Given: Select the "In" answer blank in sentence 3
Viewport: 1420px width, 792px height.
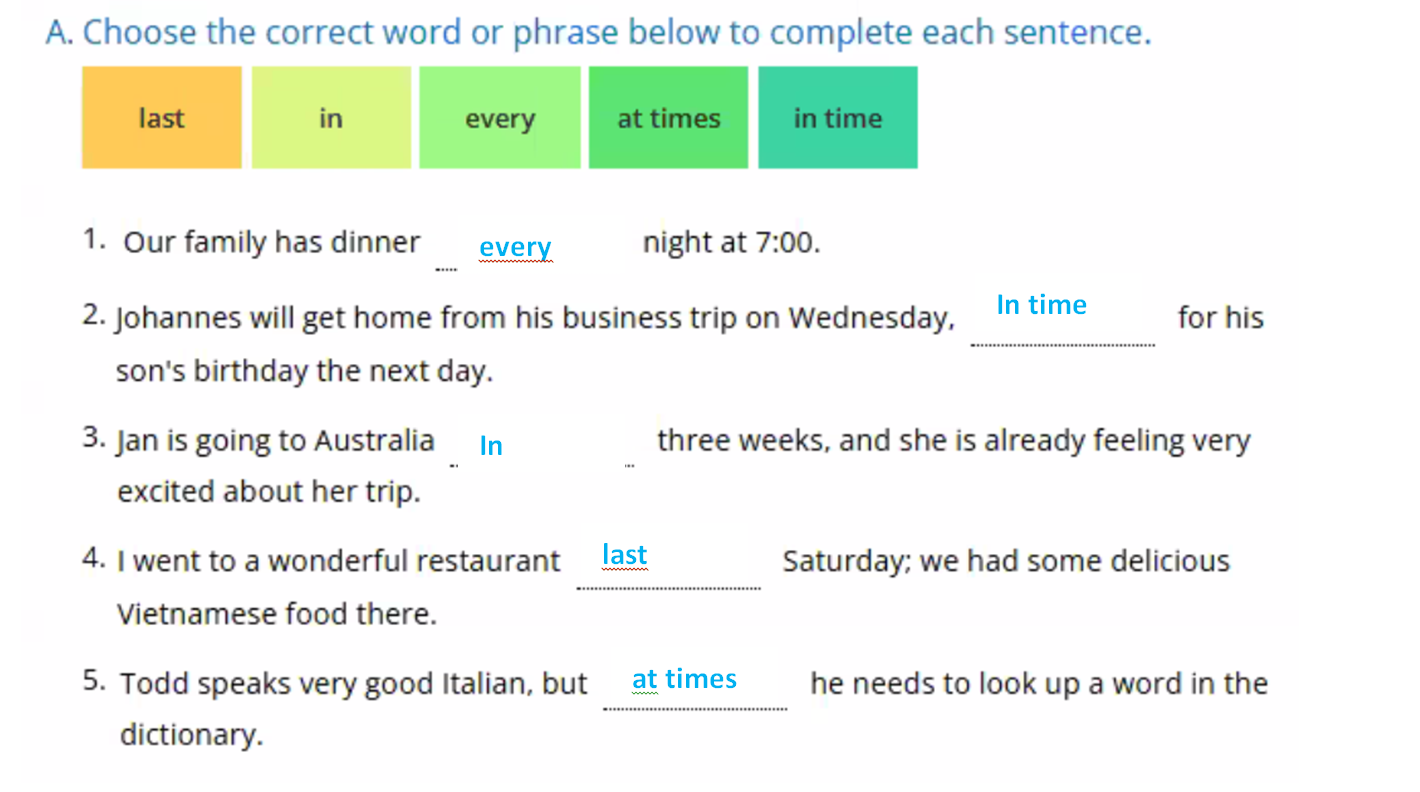Looking at the screenshot, I should point(491,446).
